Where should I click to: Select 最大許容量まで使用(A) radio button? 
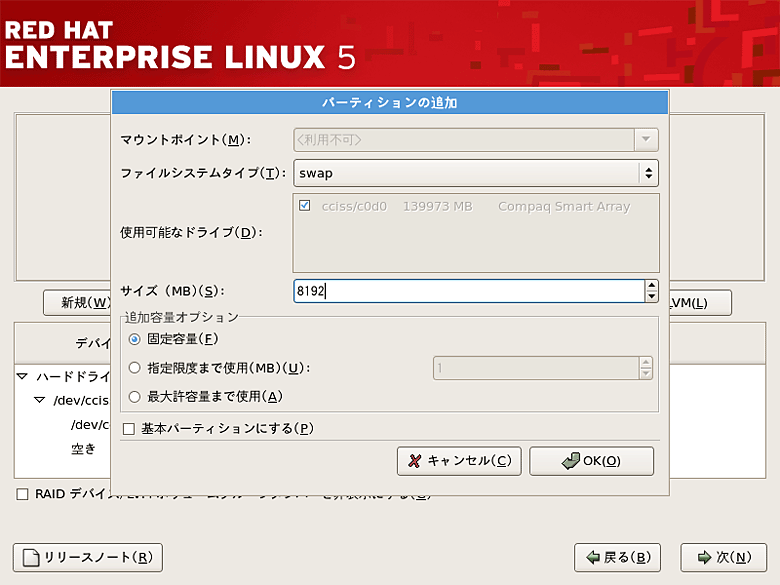(134, 396)
